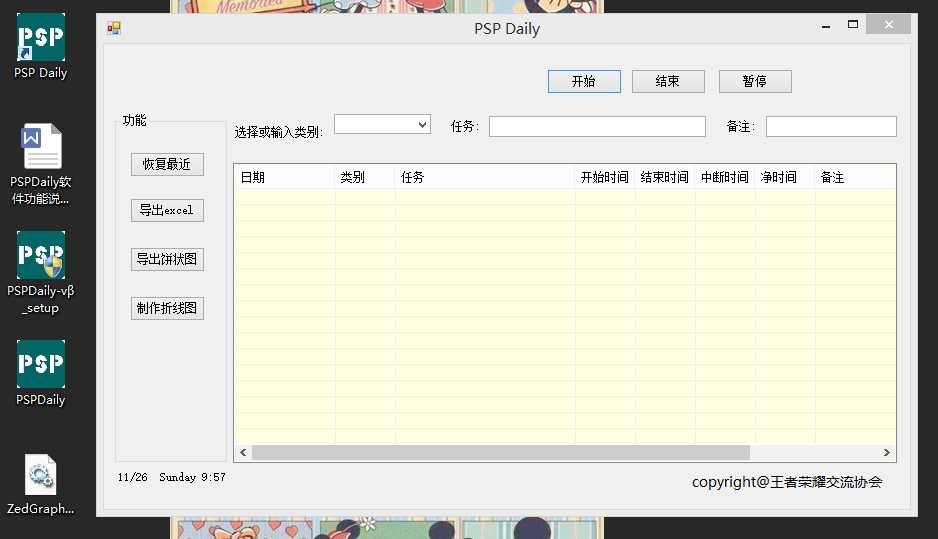Click the 任务 column header in table

tap(485, 177)
